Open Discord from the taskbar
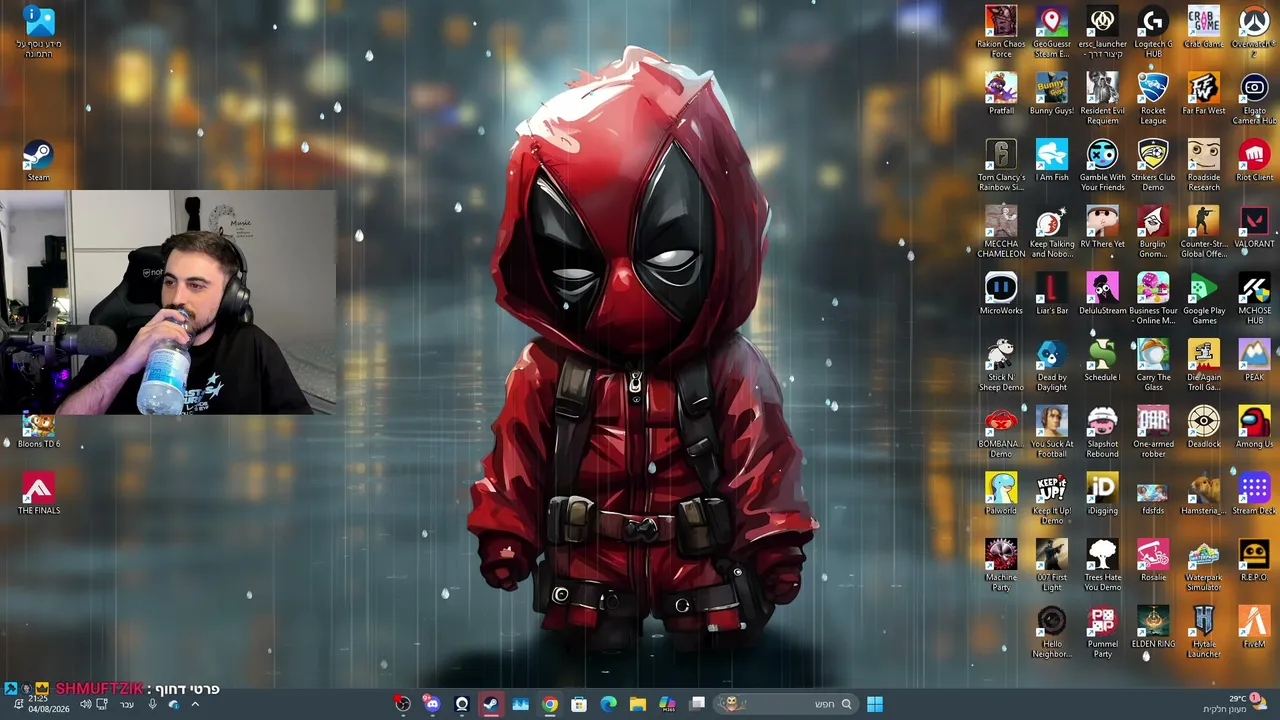 point(432,704)
